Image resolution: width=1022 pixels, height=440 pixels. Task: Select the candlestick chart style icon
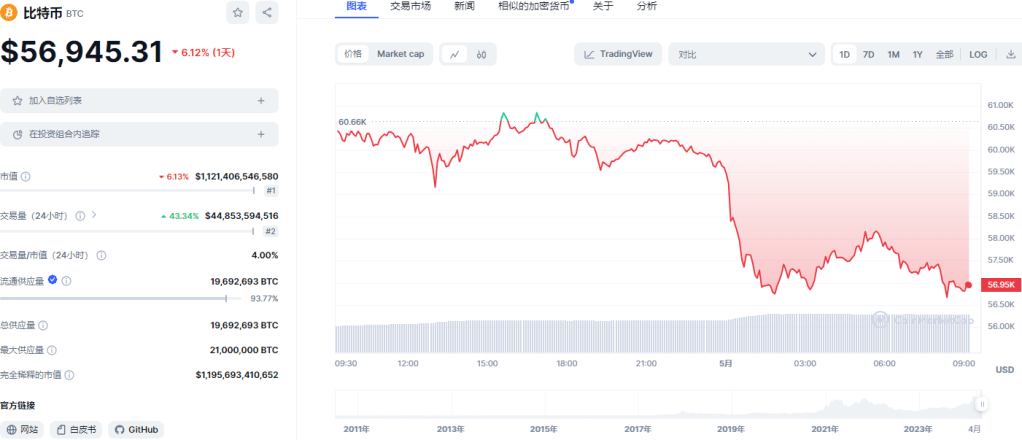(481, 54)
